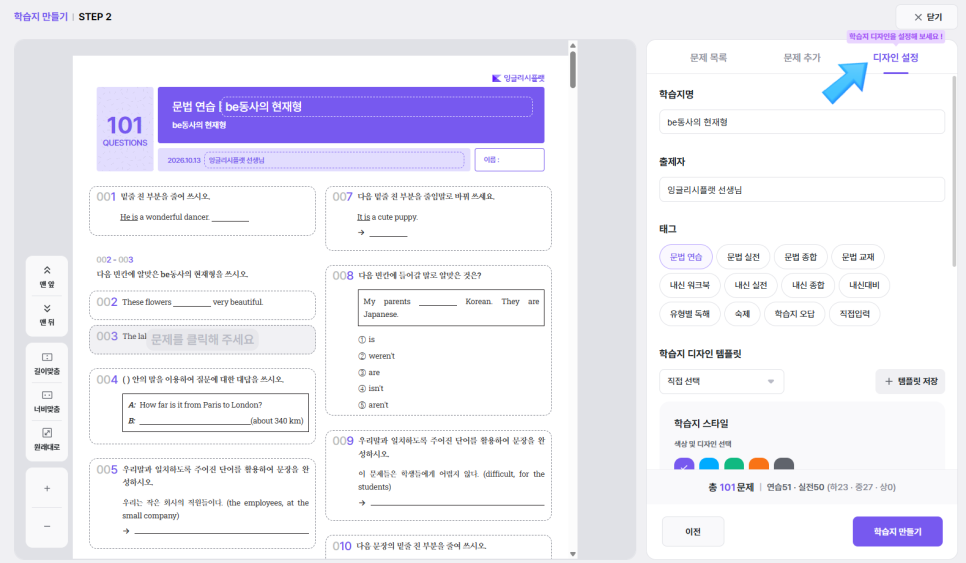Viewport: 966px width, 563px height.
Task: Toggle the 내신대비 tag
Action: pyautogui.click(x=864, y=285)
